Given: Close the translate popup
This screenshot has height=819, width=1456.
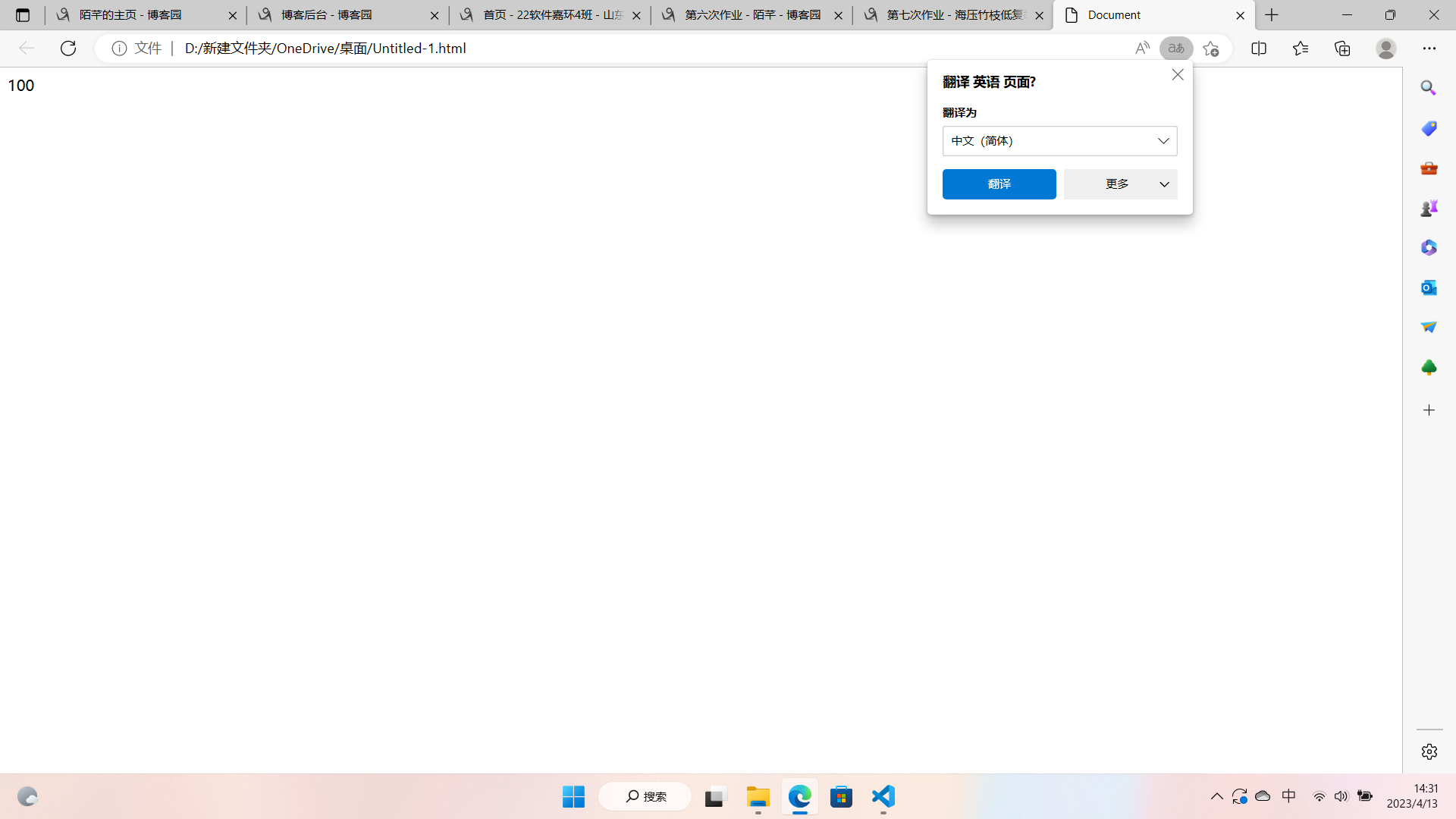Looking at the screenshot, I should pos(1178,74).
